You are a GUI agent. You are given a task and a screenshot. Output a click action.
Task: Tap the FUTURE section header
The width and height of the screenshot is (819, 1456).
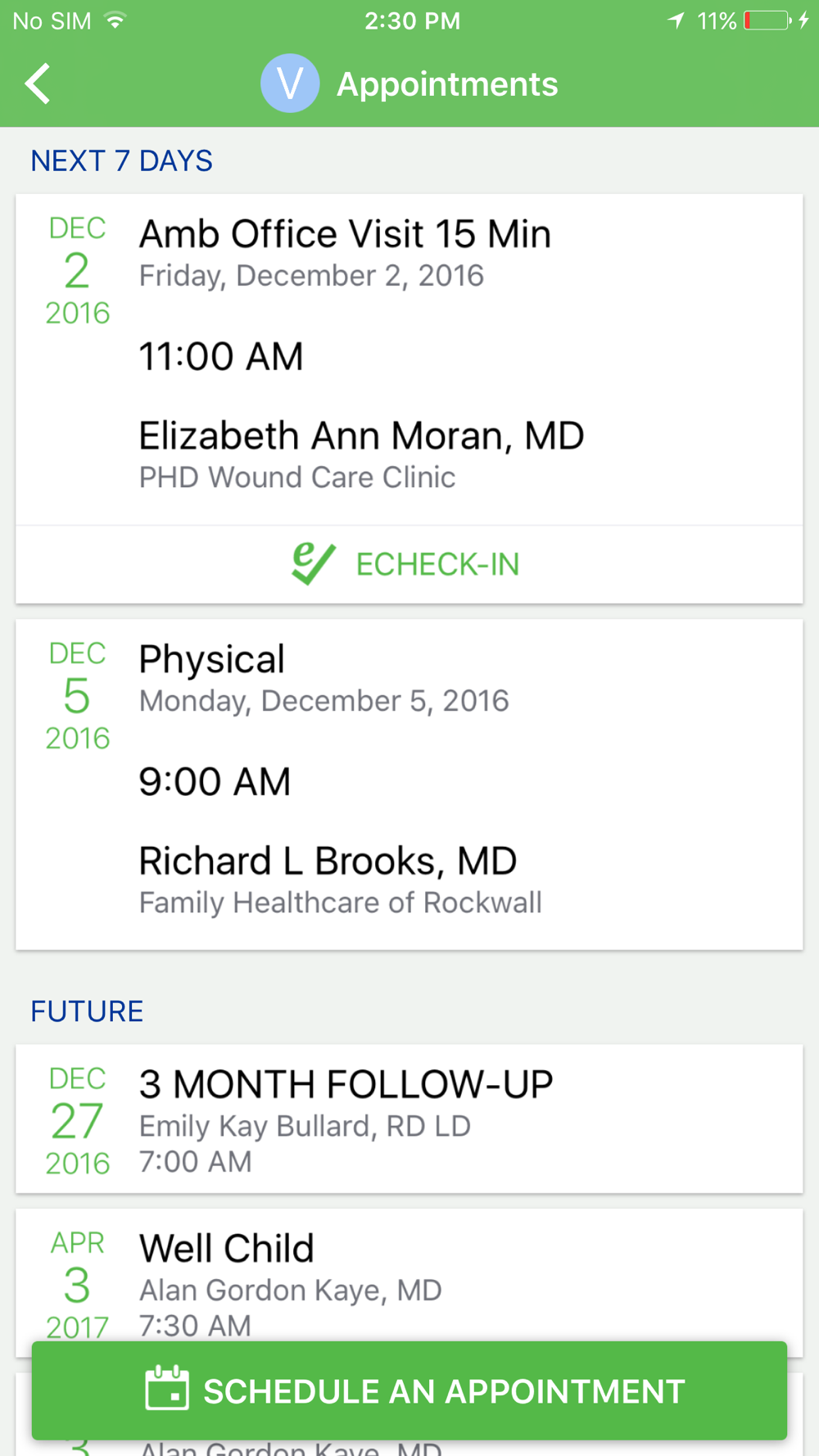click(x=87, y=1011)
